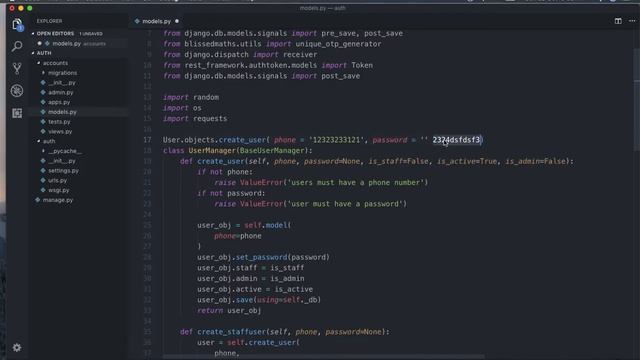
Task: Open settings.py in the explorer
Action: [63, 171]
